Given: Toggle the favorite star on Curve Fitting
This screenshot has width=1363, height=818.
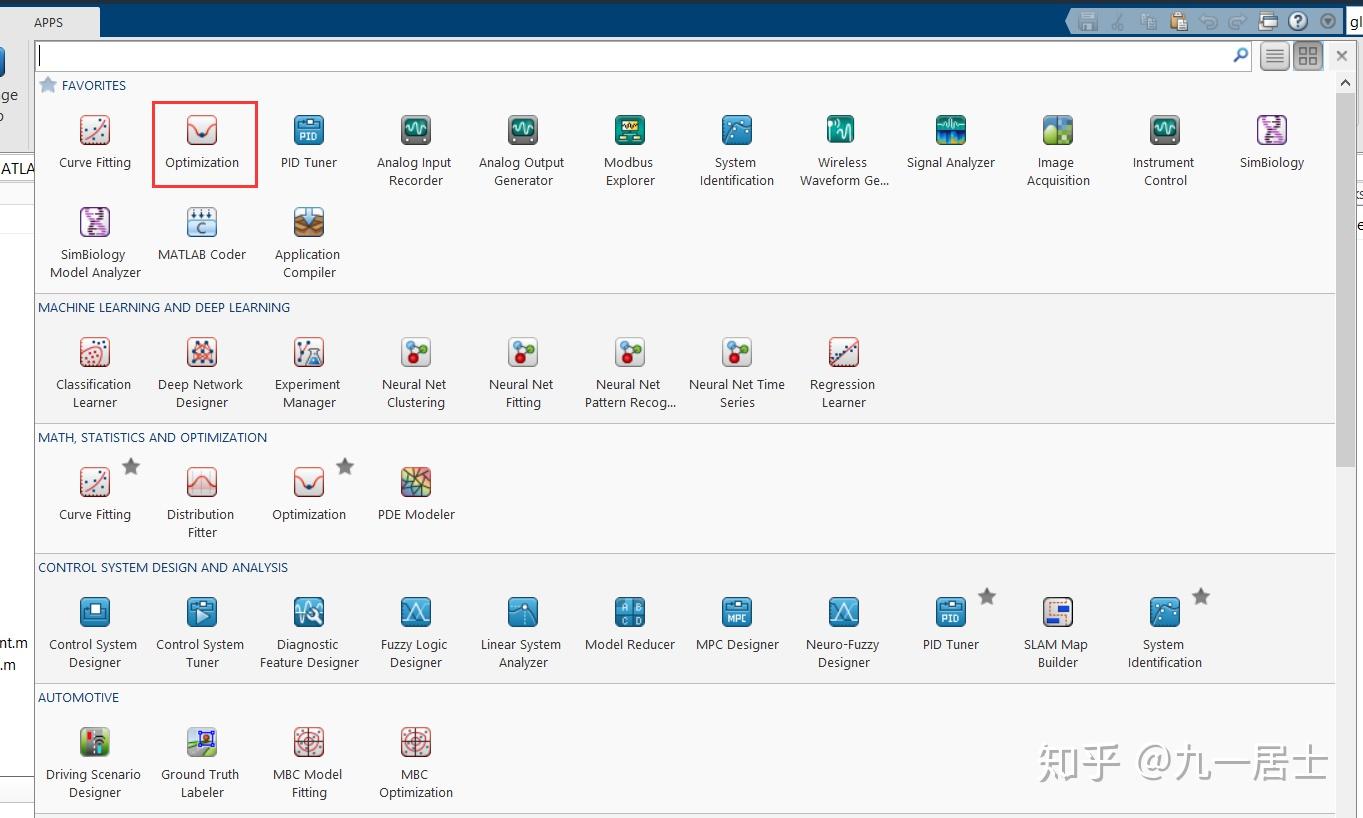Looking at the screenshot, I should [x=131, y=465].
